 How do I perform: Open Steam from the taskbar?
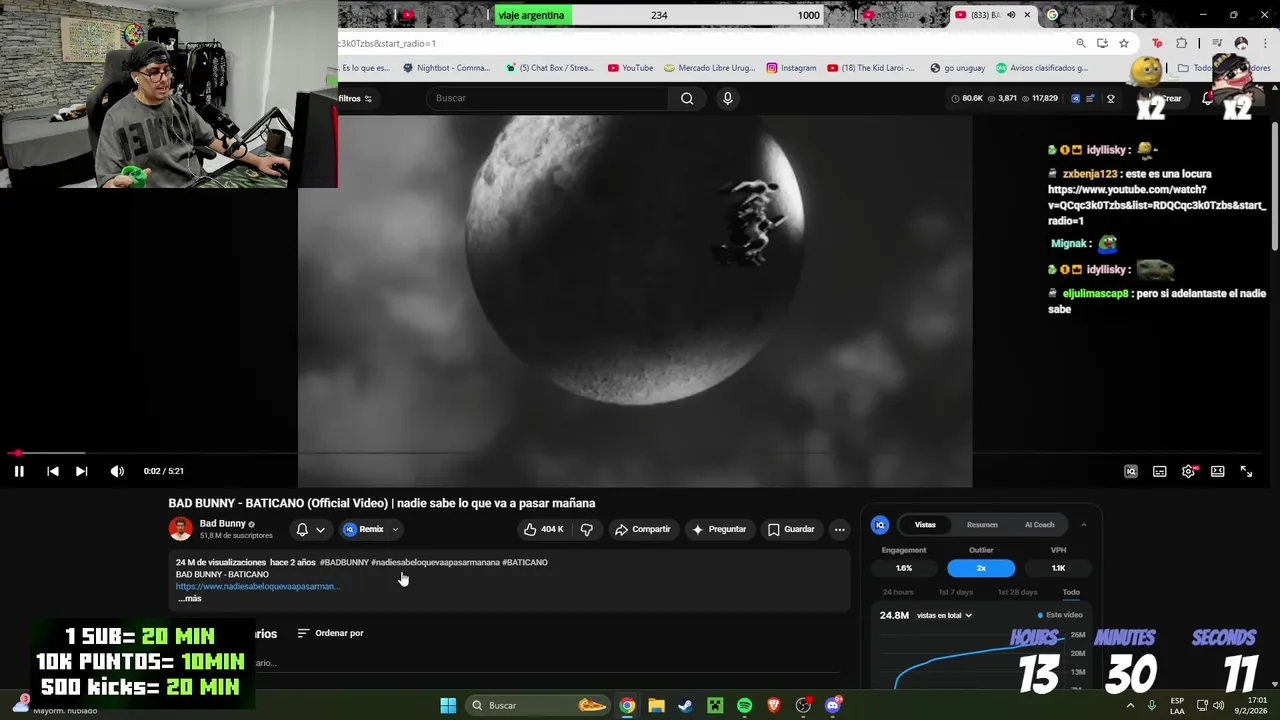click(x=685, y=705)
